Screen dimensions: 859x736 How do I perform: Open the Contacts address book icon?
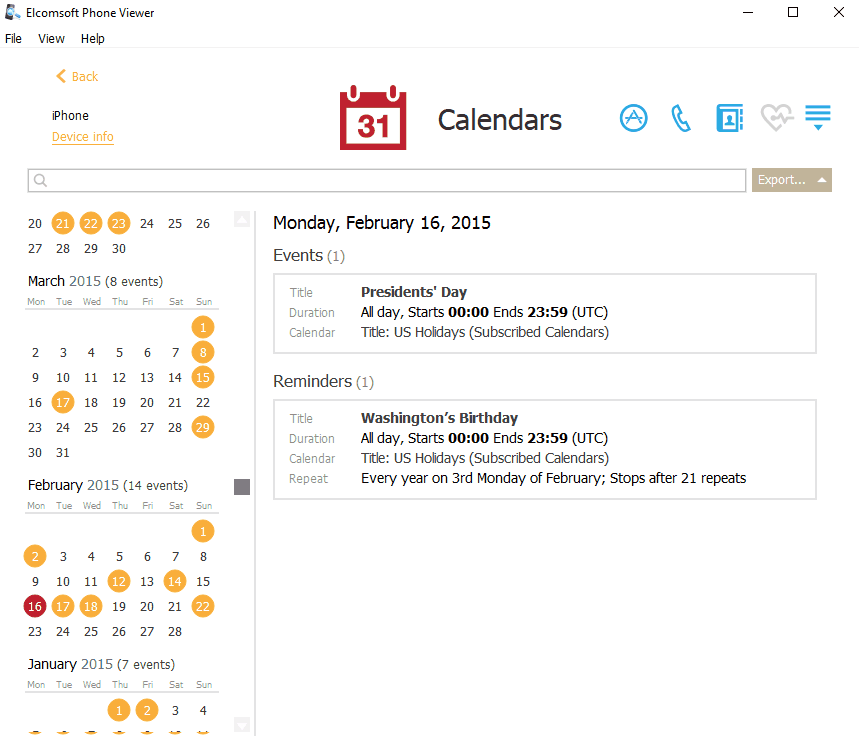730,118
